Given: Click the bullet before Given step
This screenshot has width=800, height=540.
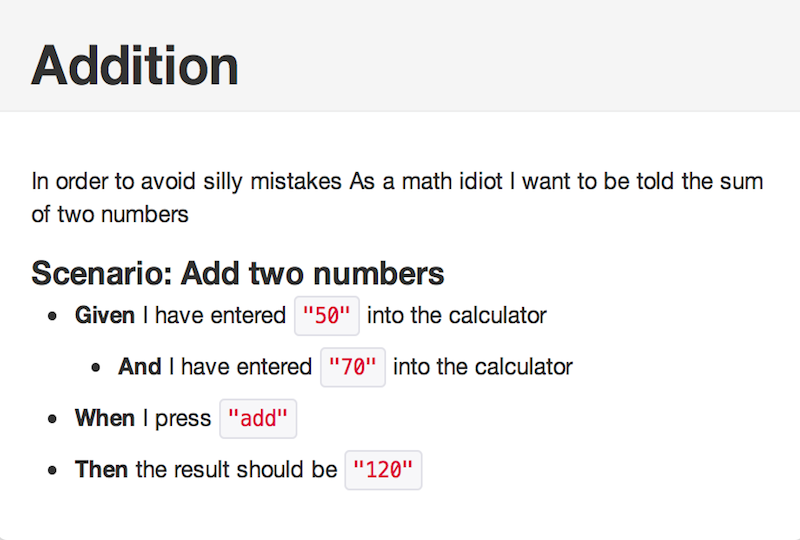Looking at the screenshot, I should [52, 316].
